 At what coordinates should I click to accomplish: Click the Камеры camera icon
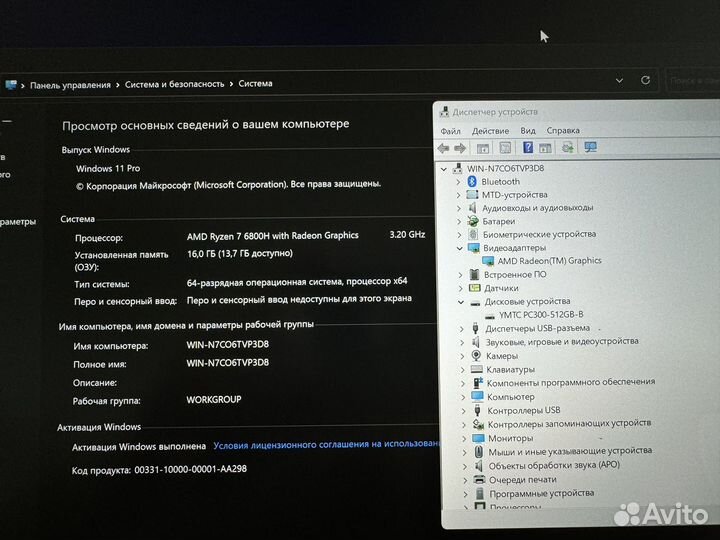tap(477, 355)
